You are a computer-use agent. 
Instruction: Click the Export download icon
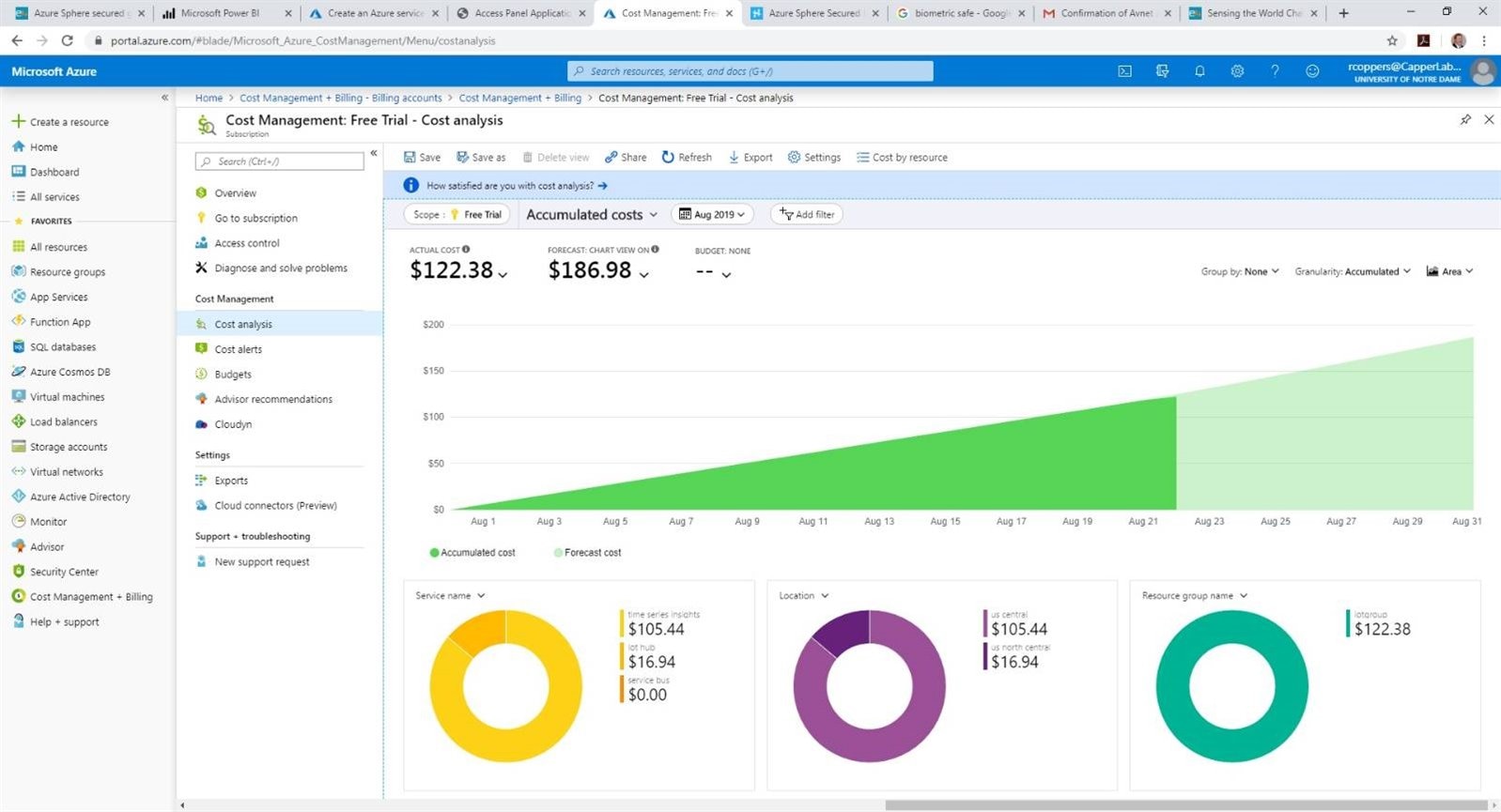coord(734,158)
